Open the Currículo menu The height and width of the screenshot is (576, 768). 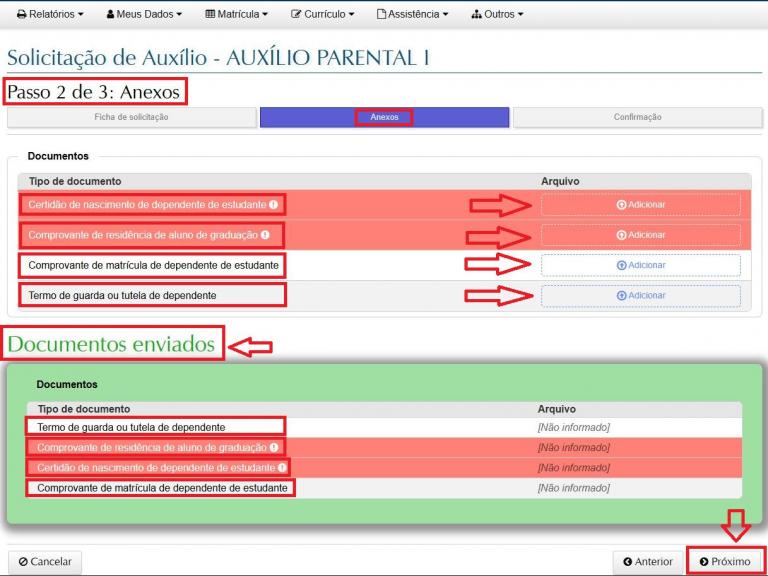[x=323, y=14]
